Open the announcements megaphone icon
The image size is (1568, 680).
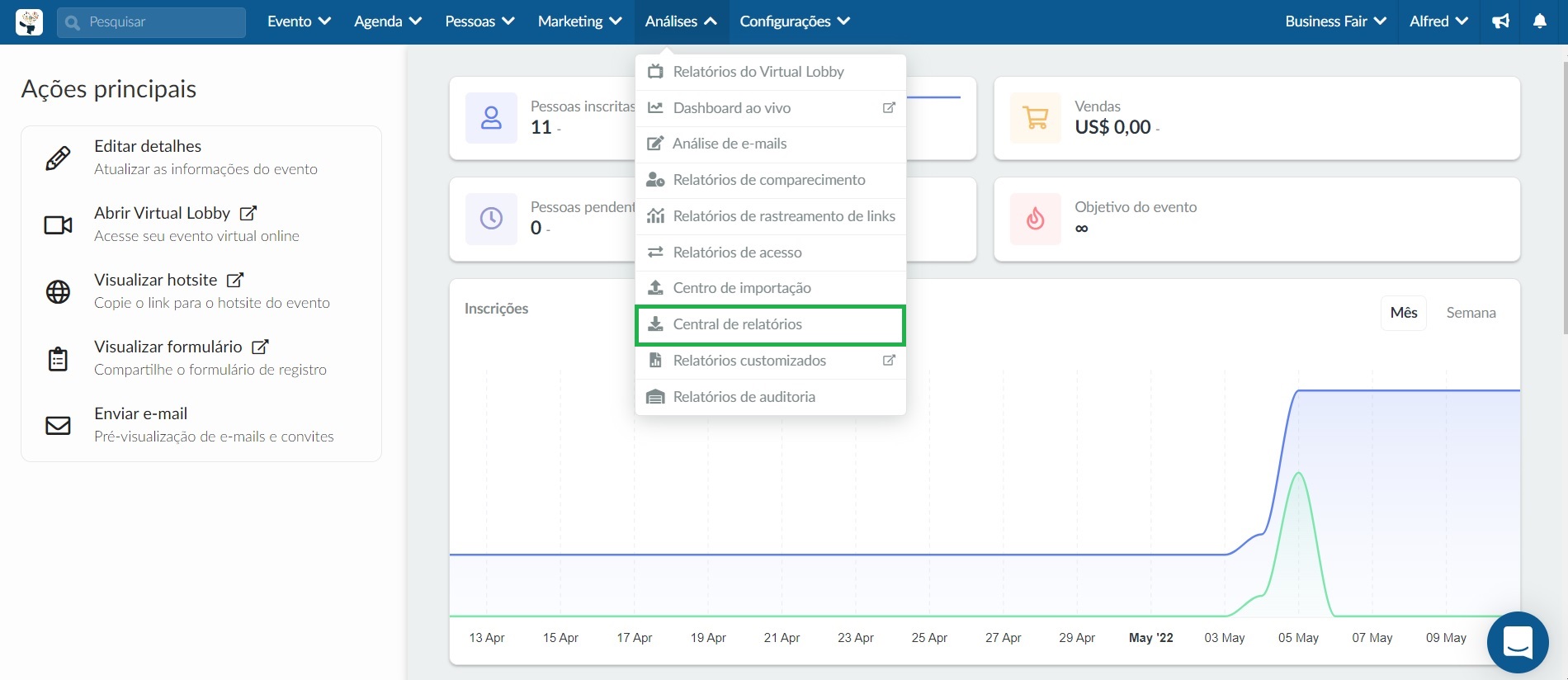(x=1500, y=21)
